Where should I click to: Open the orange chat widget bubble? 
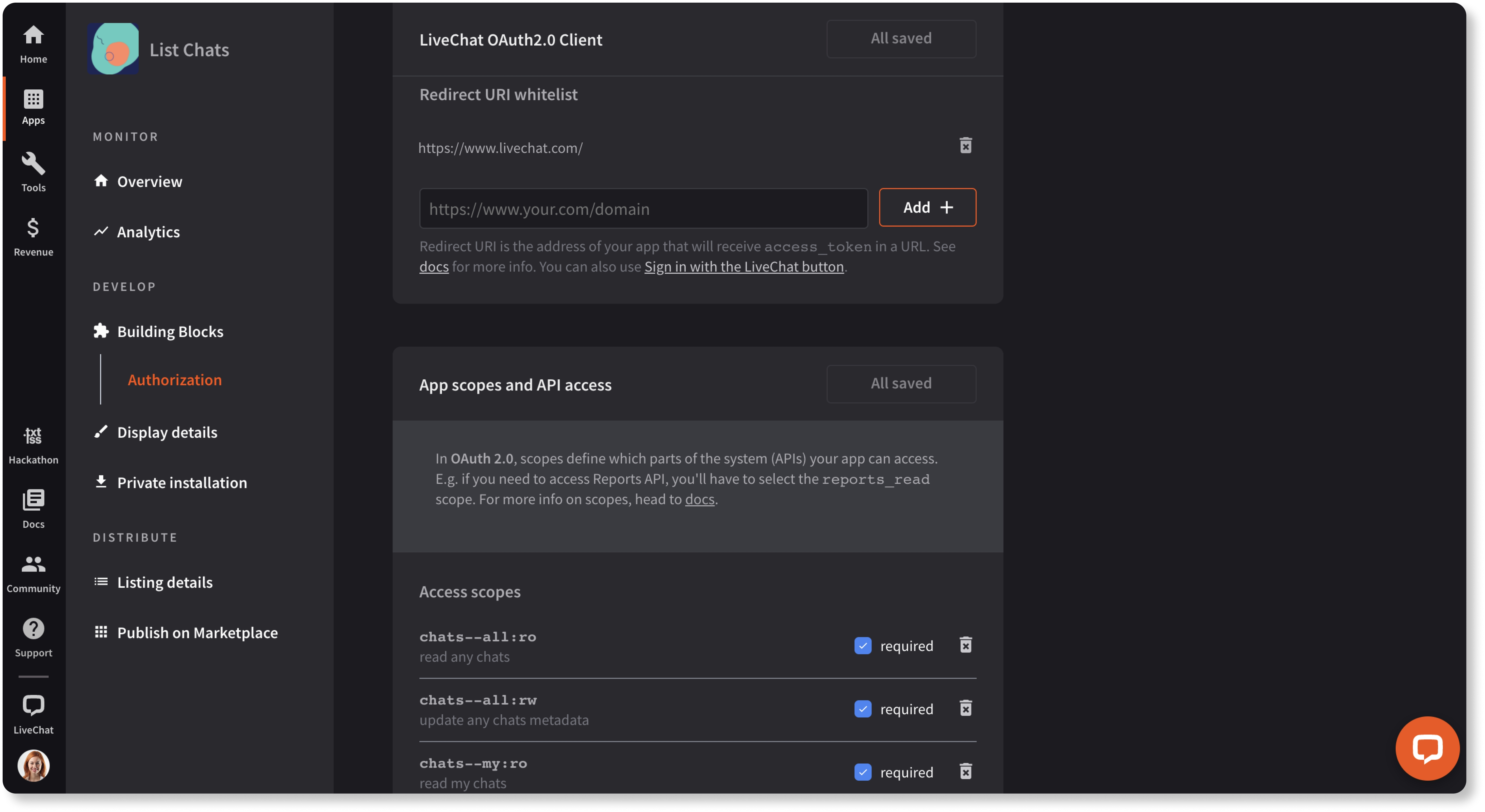[1427, 748]
